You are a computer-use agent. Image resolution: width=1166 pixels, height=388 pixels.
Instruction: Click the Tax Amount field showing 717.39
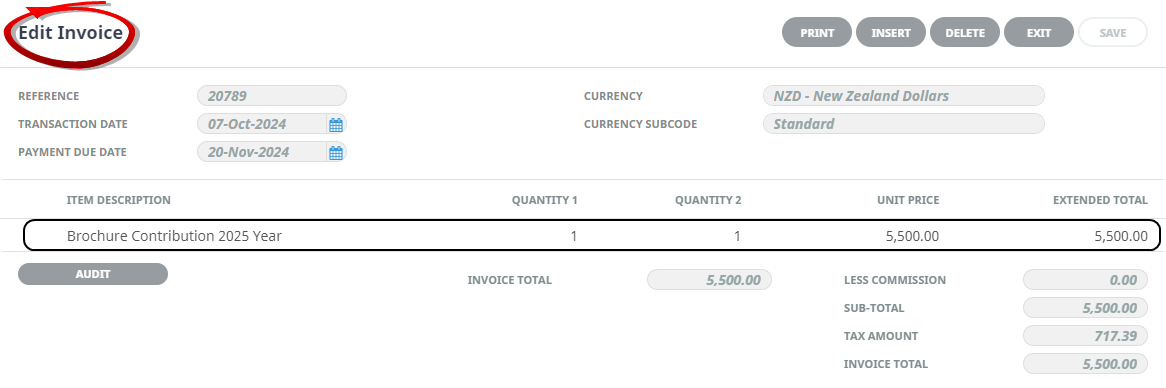[1085, 336]
